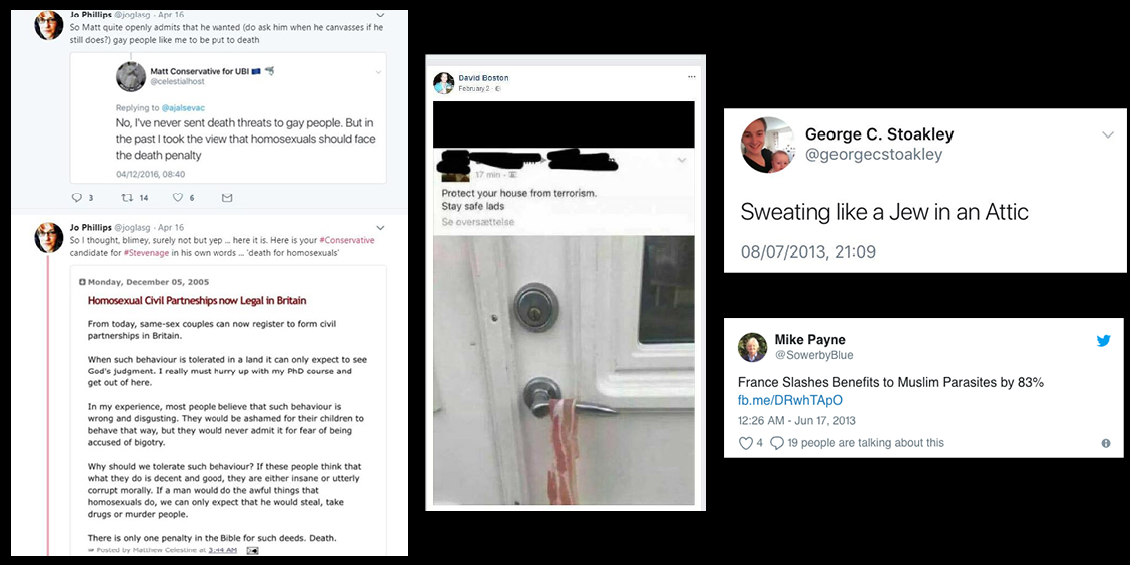Click the retweet icon showing 14
Screen dimensions: 1130x565
tap(129, 197)
